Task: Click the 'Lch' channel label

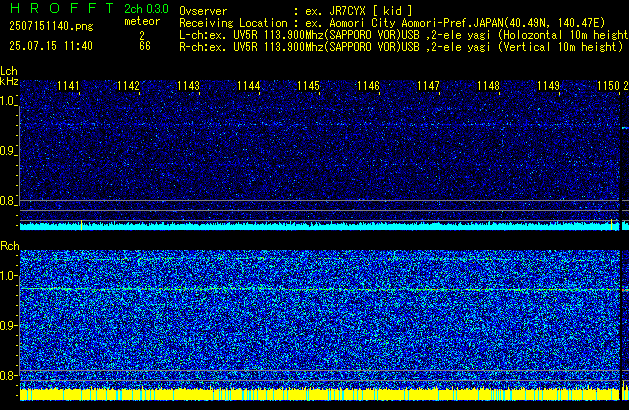Action: (9, 71)
